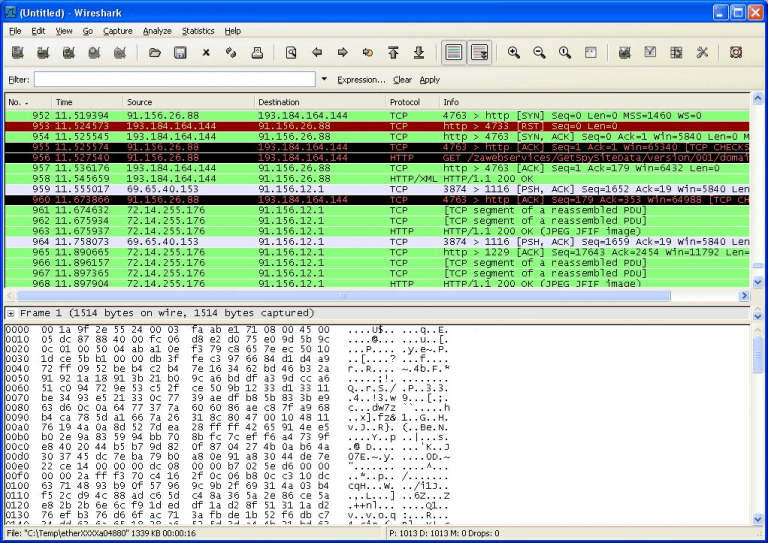Clear the display filter
This screenshot has height=543, width=768.
click(x=402, y=80)
